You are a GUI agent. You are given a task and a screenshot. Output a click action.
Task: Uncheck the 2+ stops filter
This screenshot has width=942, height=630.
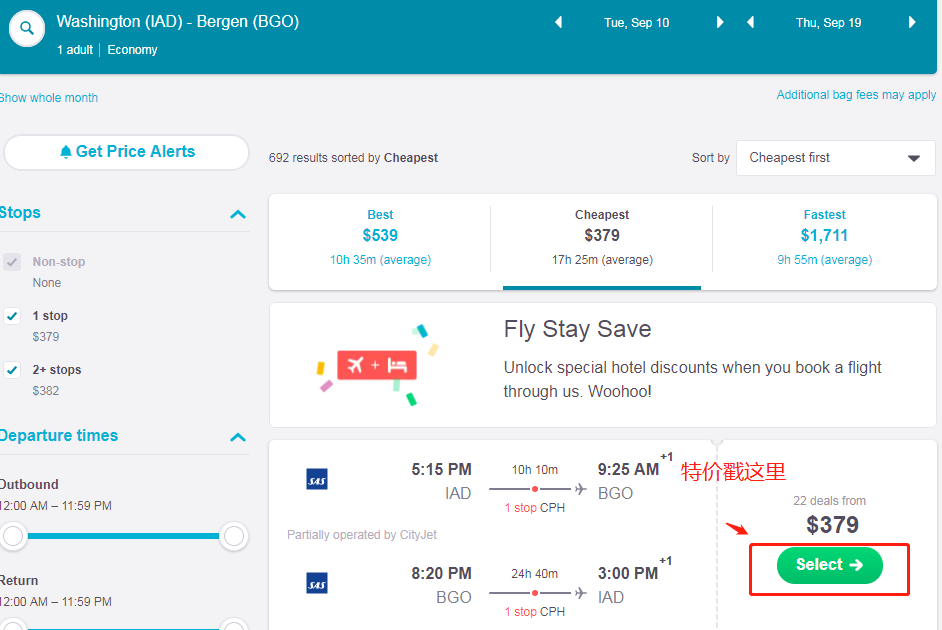click(12, 370)
